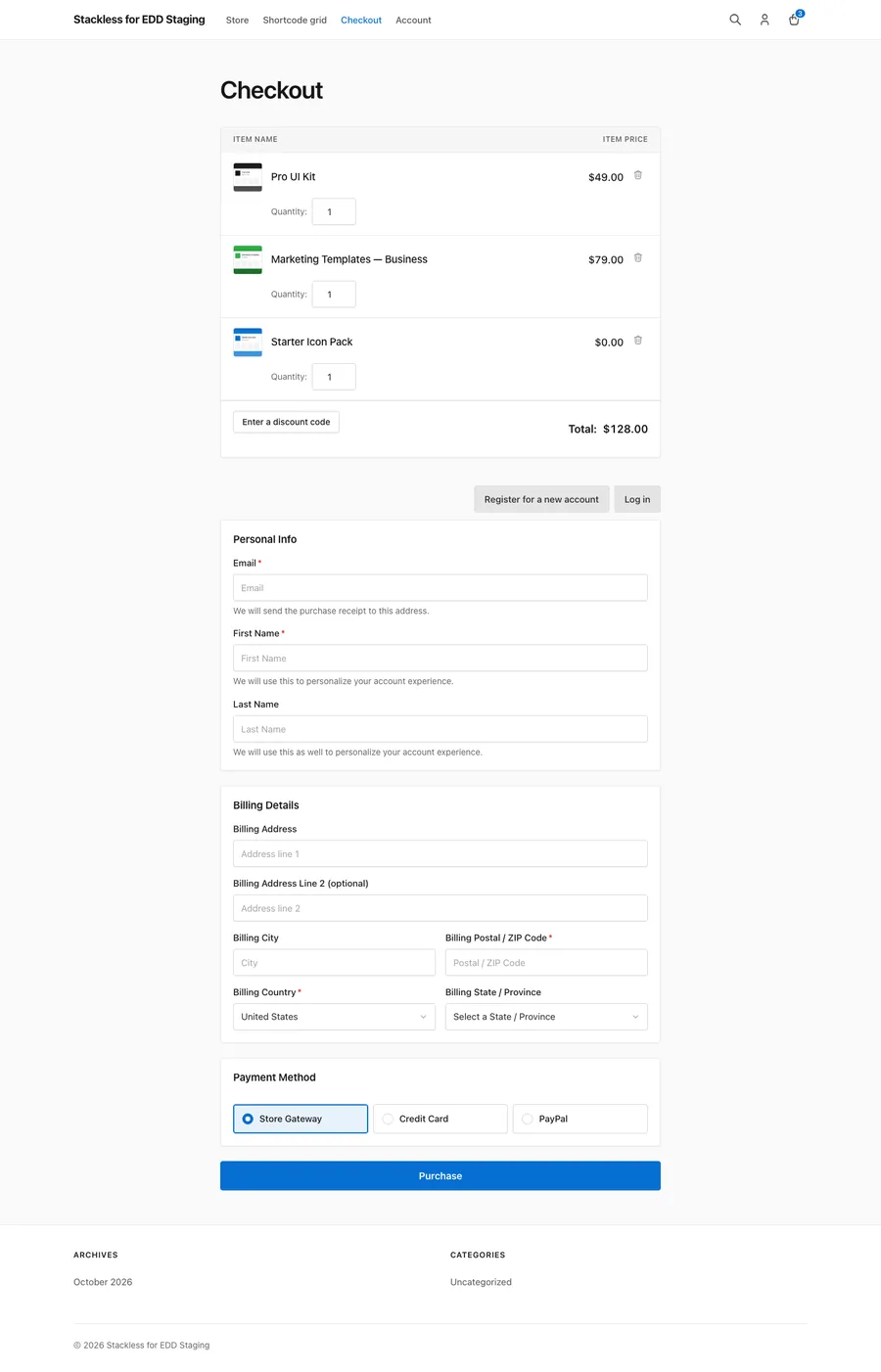881x1372 pixels.
Task: Click the Purchase button
Action: pos(440,1176)
